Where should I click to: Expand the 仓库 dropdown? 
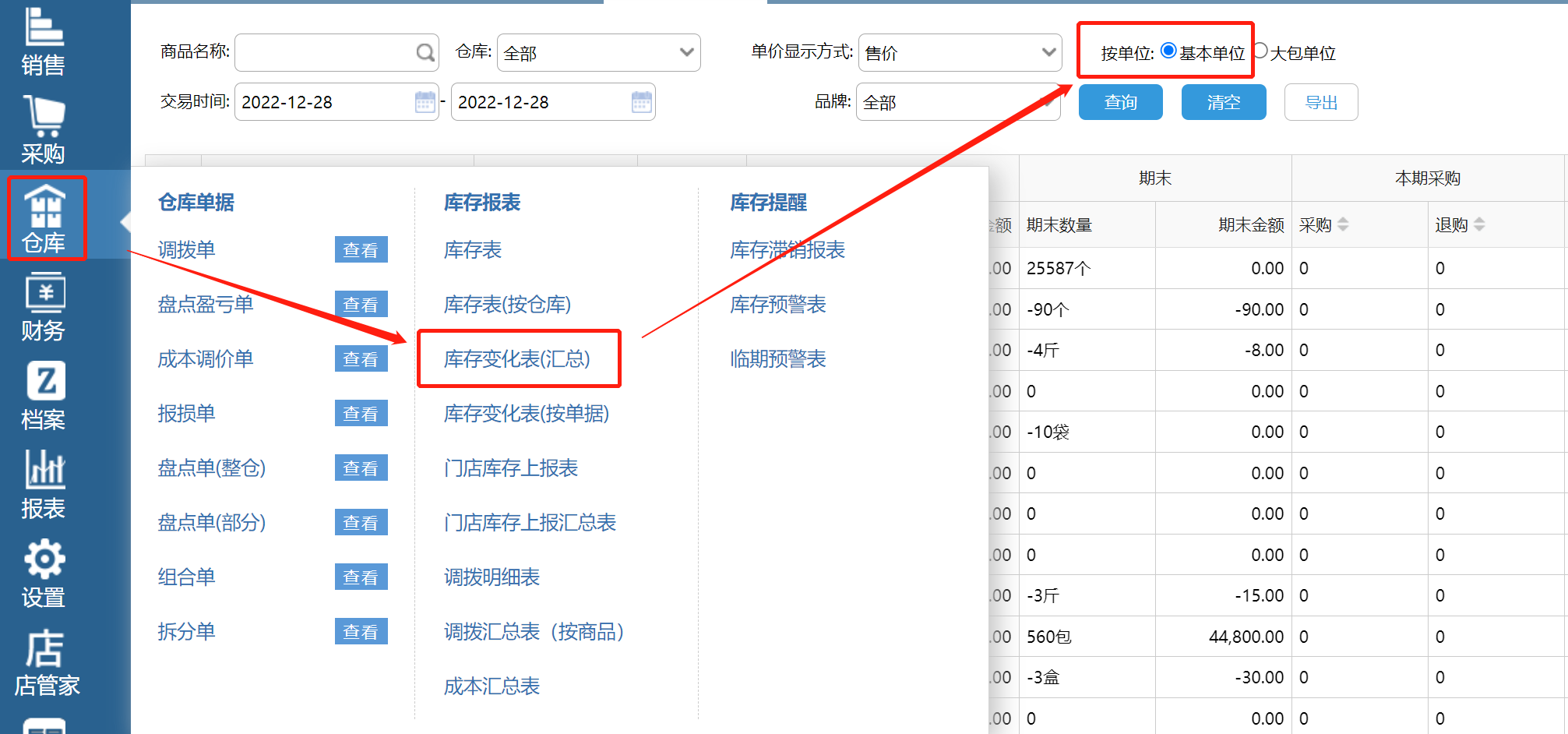(599, 52)
